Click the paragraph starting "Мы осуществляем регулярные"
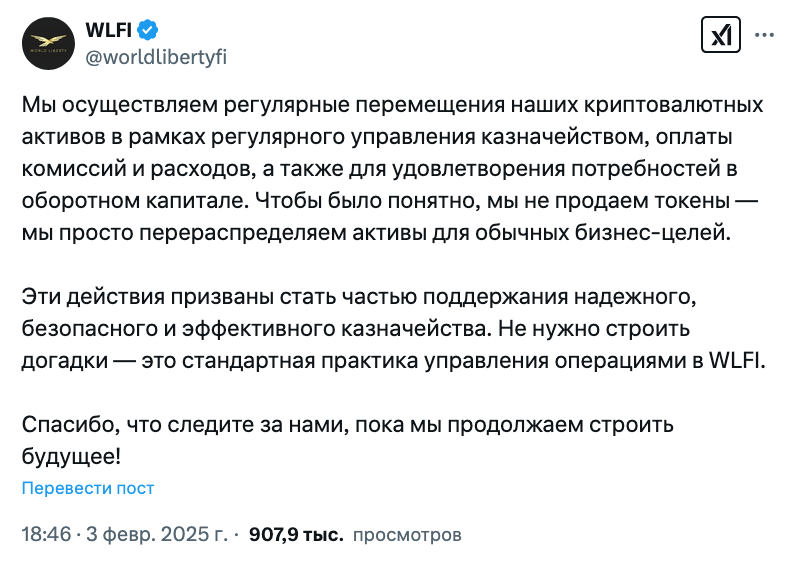The image size is (797, 562). pos(392,168)
